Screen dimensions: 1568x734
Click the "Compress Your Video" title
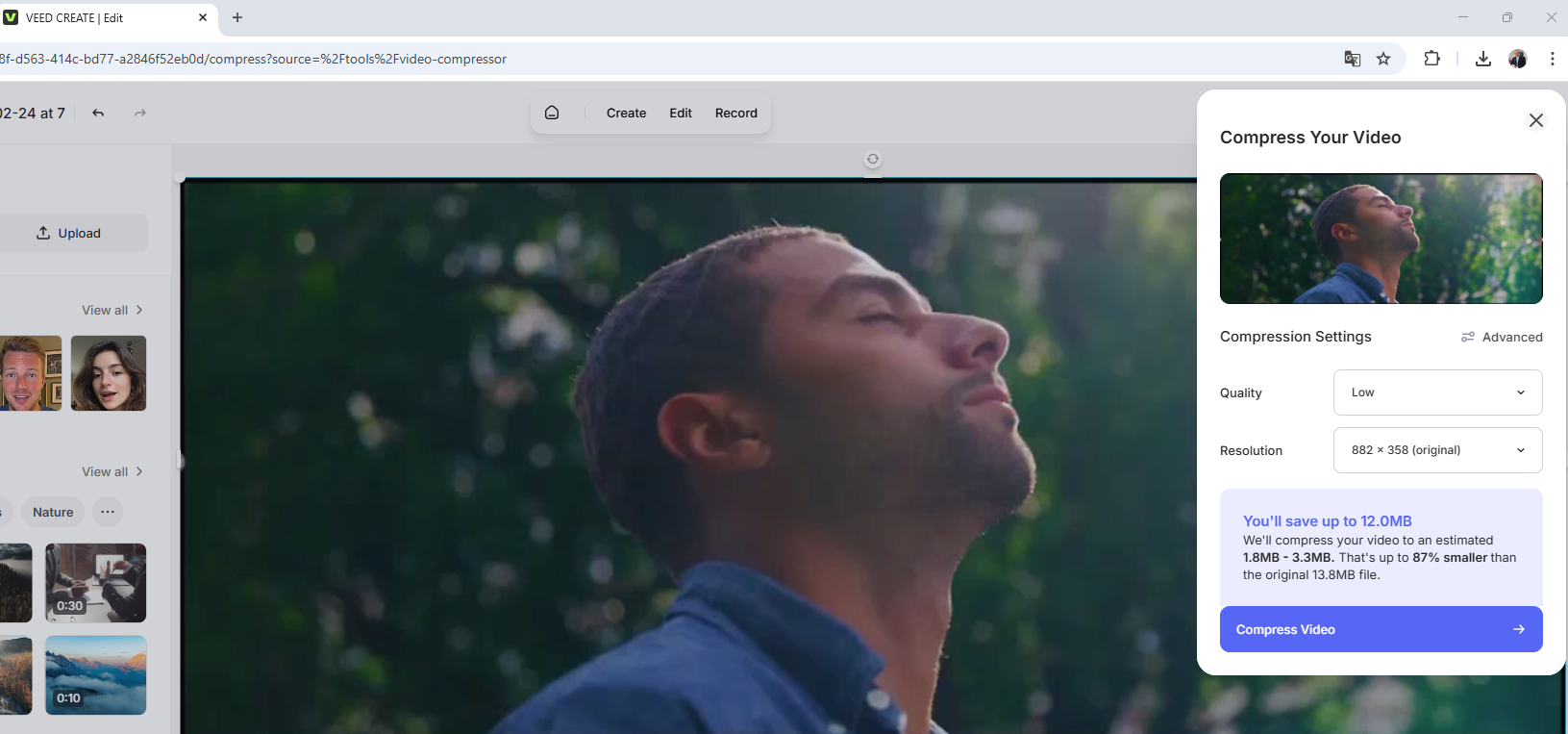click(x=1310, y=138)
